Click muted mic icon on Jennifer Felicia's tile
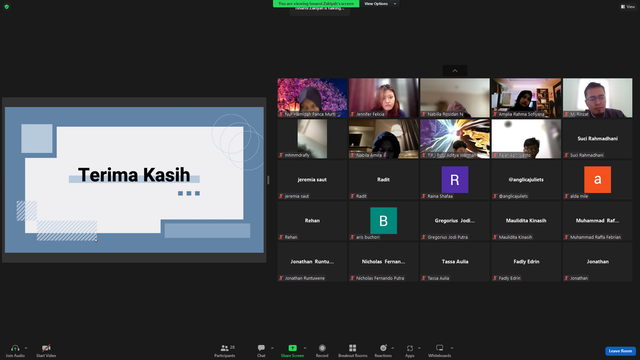Screen dimensions: 640x360 [x=352, y=114]
